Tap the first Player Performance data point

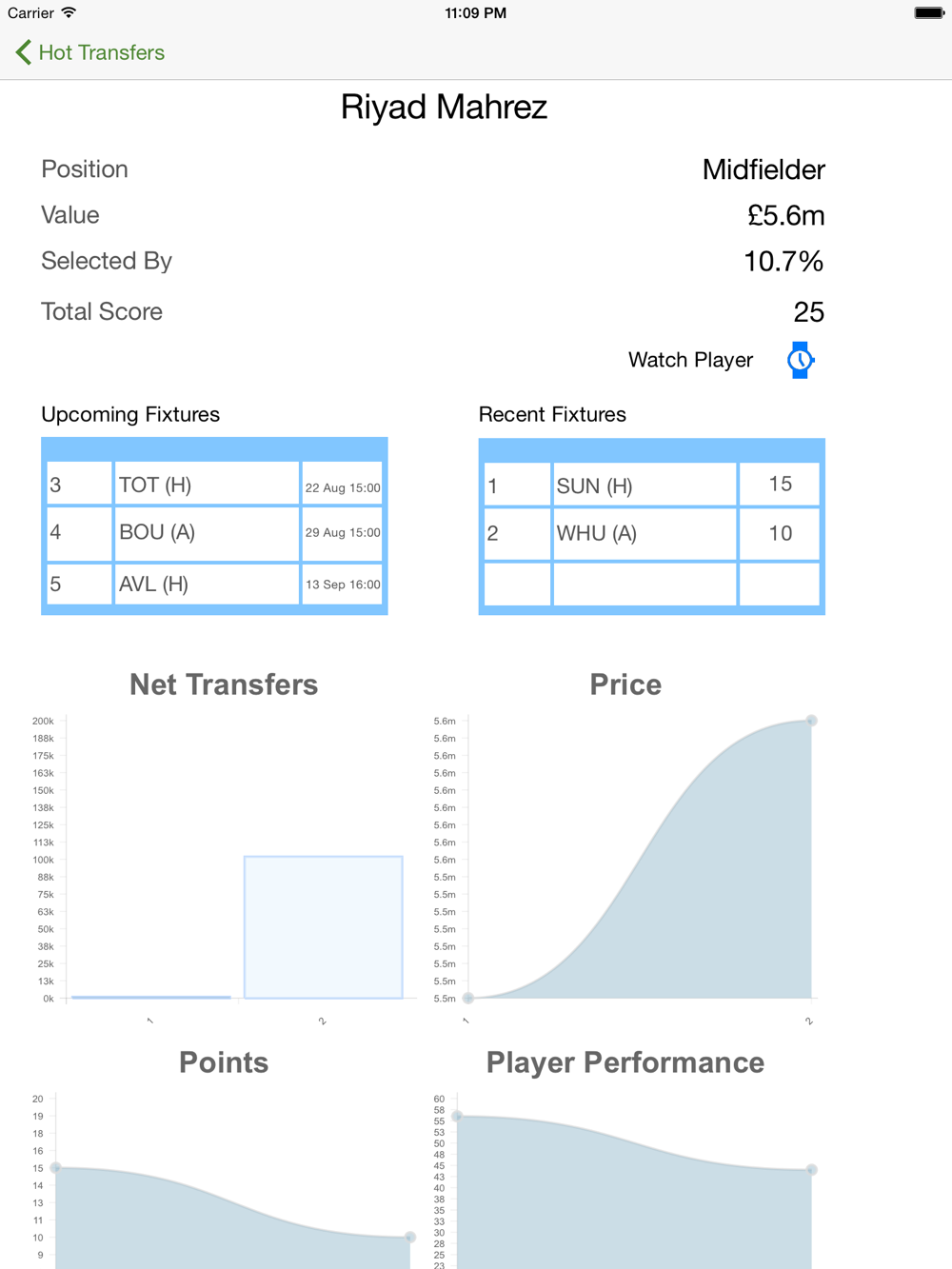(x=457, y=1116)
